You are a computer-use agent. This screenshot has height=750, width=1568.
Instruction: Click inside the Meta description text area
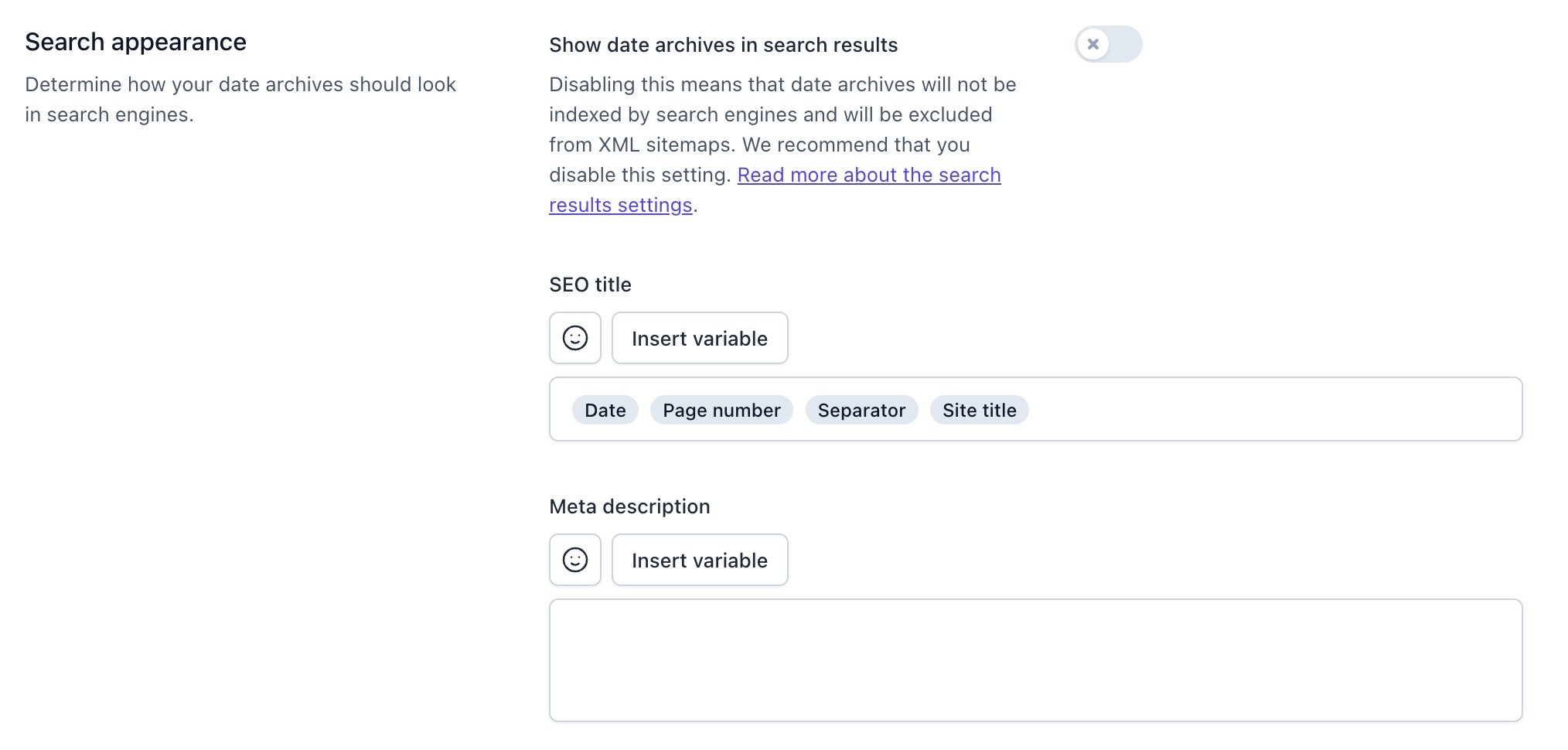pyautogui.click(x=1036, y=660)
